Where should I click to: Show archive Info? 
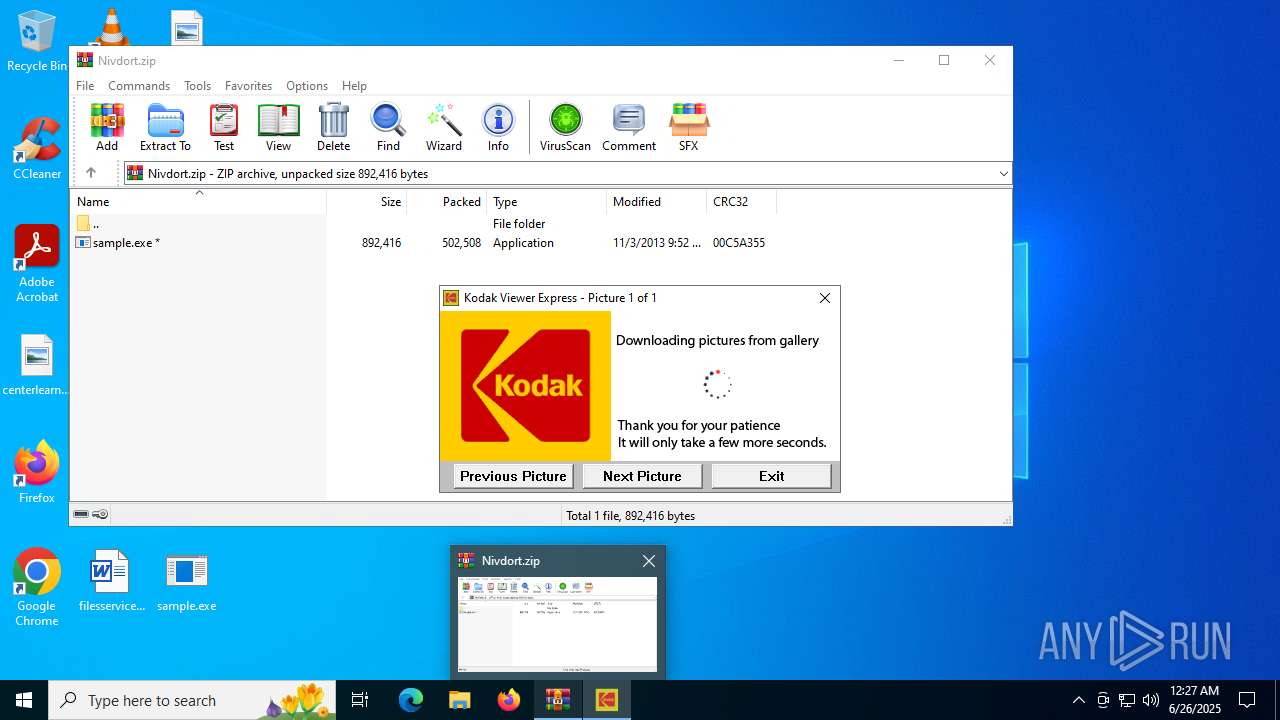(498, 127)
